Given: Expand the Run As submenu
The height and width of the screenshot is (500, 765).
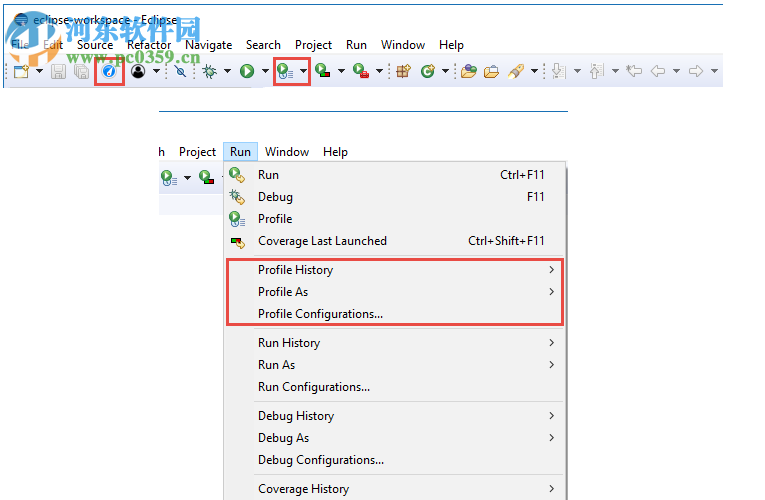Looking at the screenshot, I should (x=395, y=365).
